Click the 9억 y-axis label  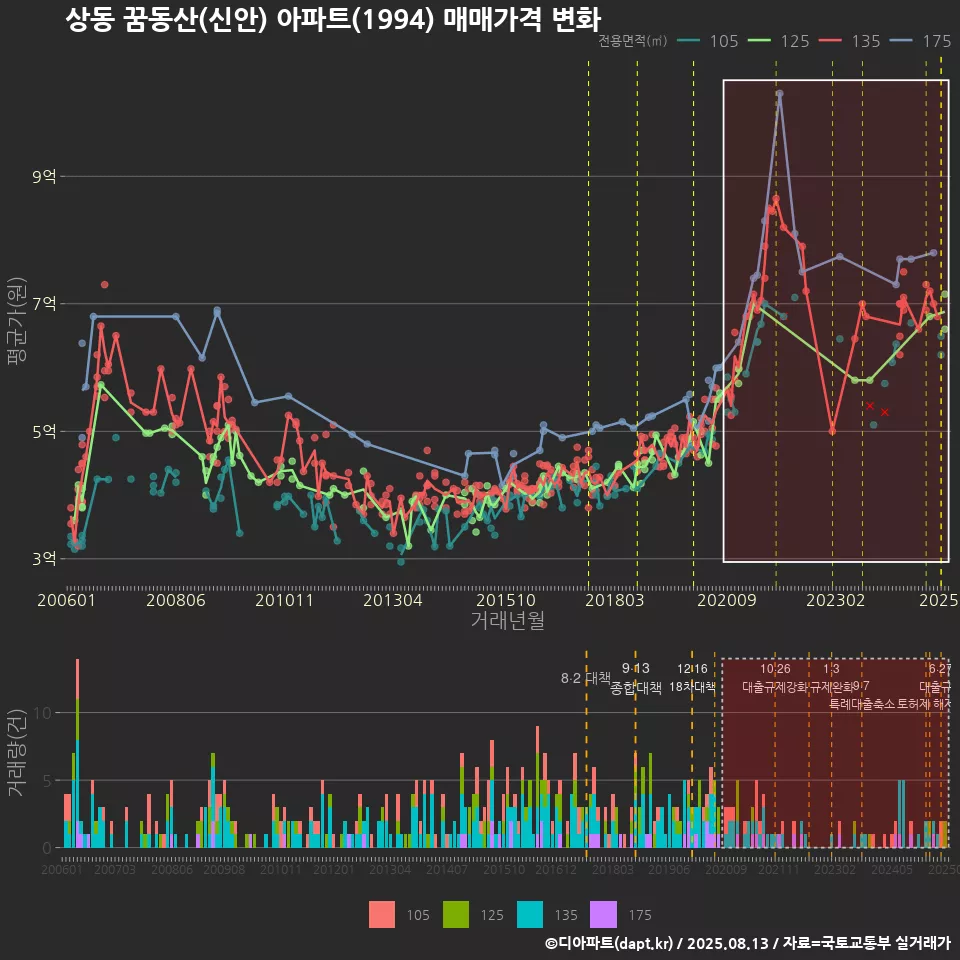[x=44, y=177]
